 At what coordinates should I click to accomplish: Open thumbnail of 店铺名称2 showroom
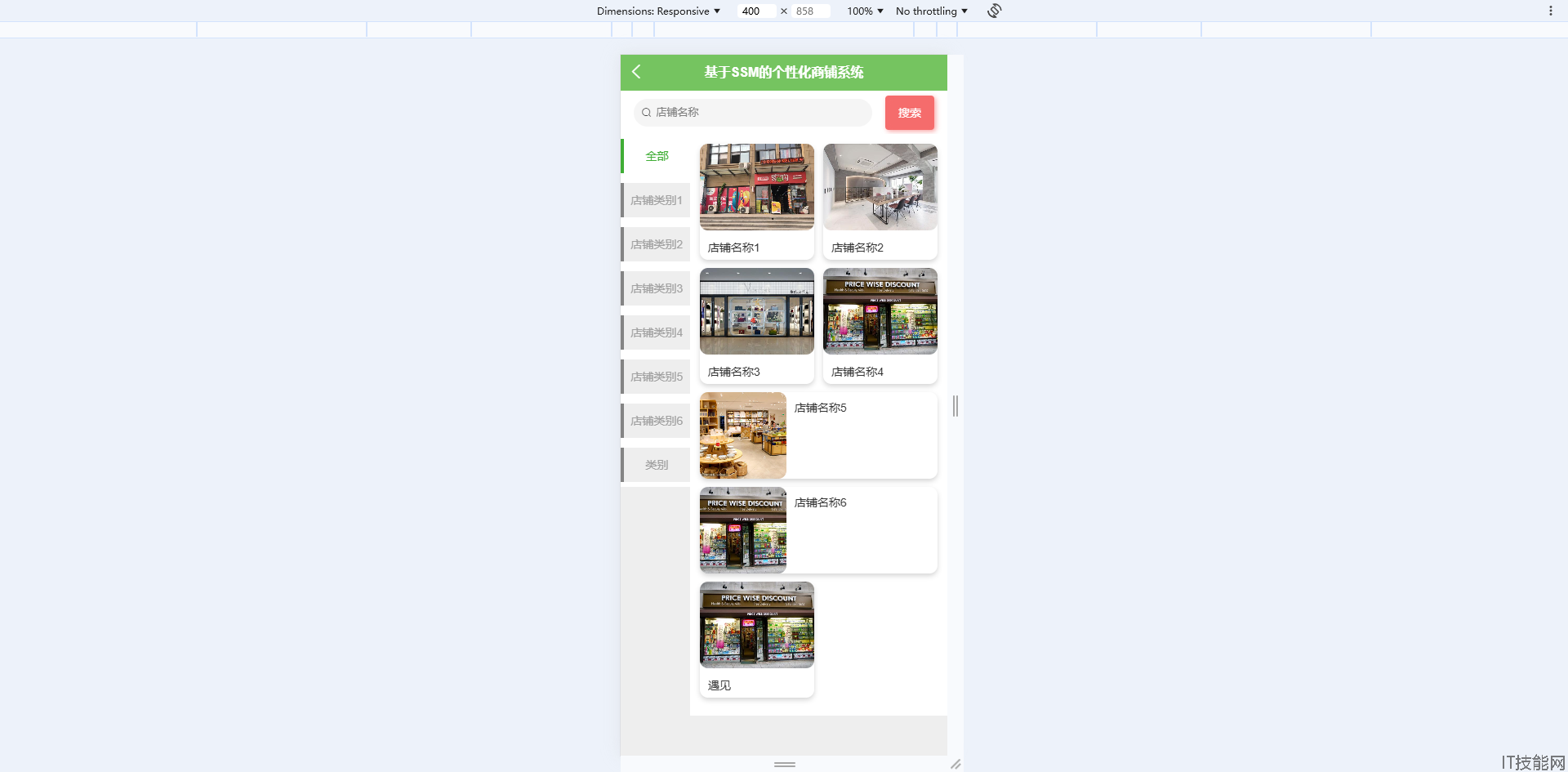(880, 187)
